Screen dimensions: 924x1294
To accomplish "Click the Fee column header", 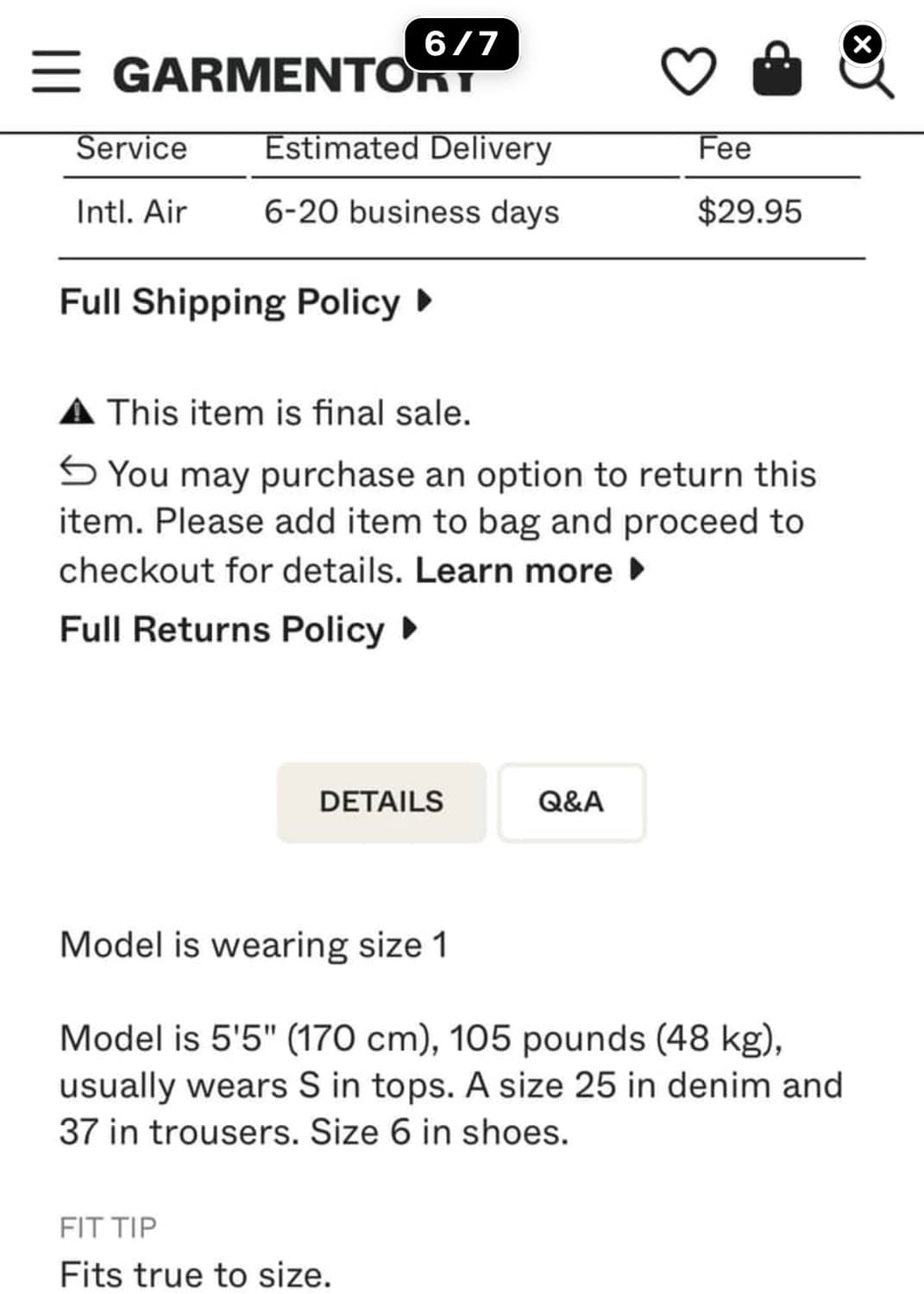I will [724, 148].
